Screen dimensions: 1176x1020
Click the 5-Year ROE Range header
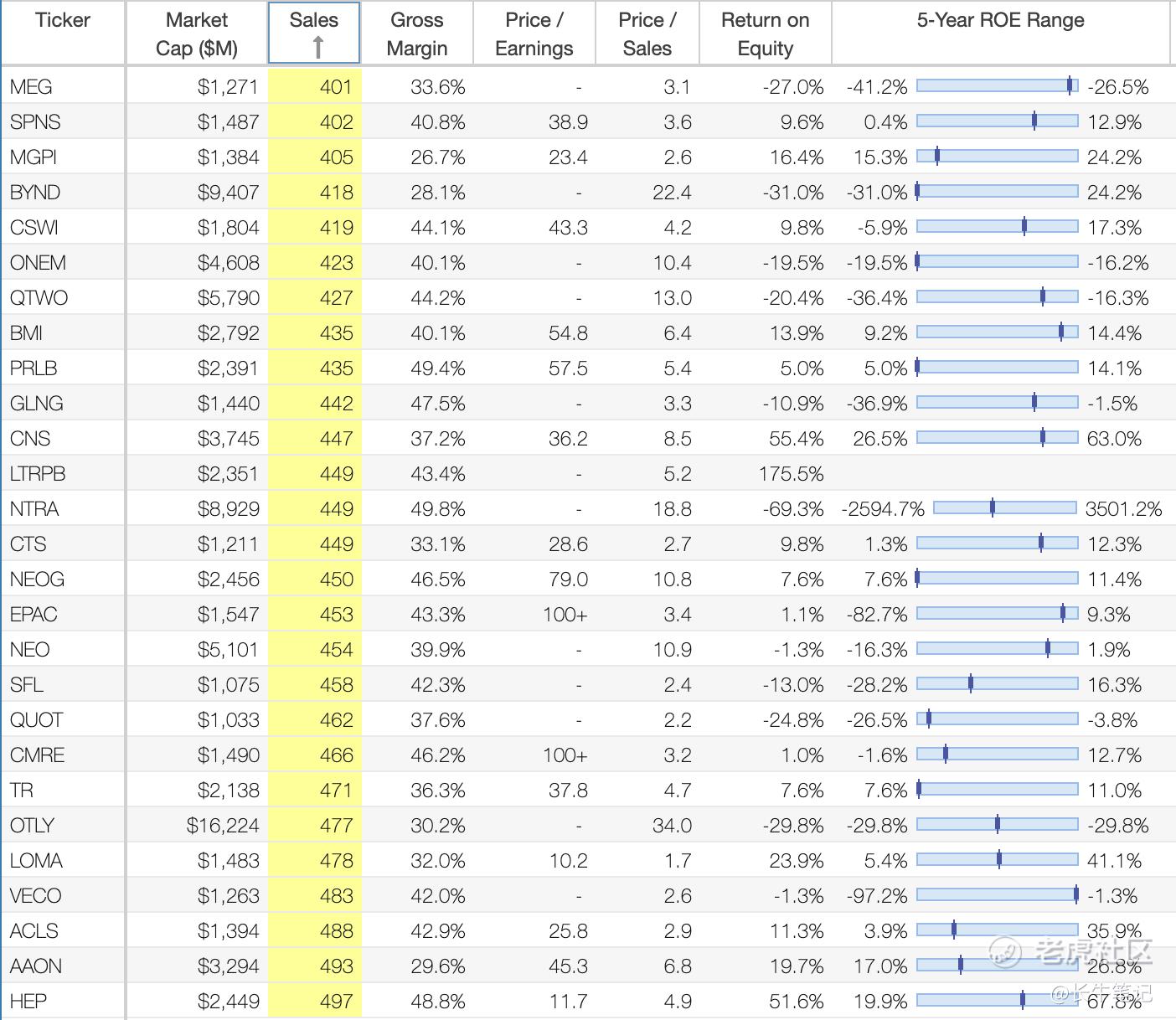click(x=1000, y=20)
